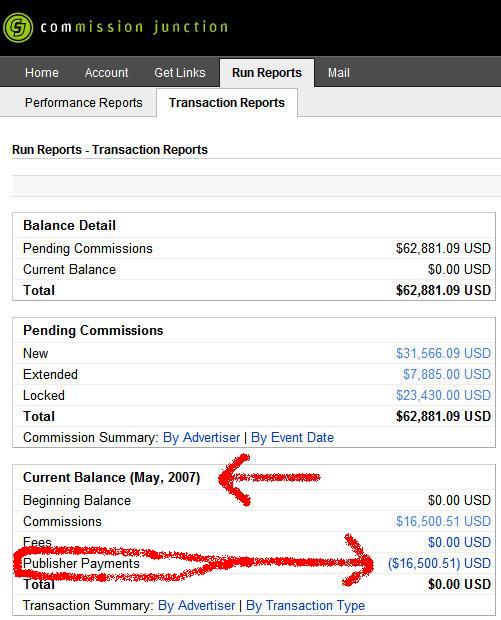
Task: Select the Transaction Reports subtab
Action: coord(227,103)
